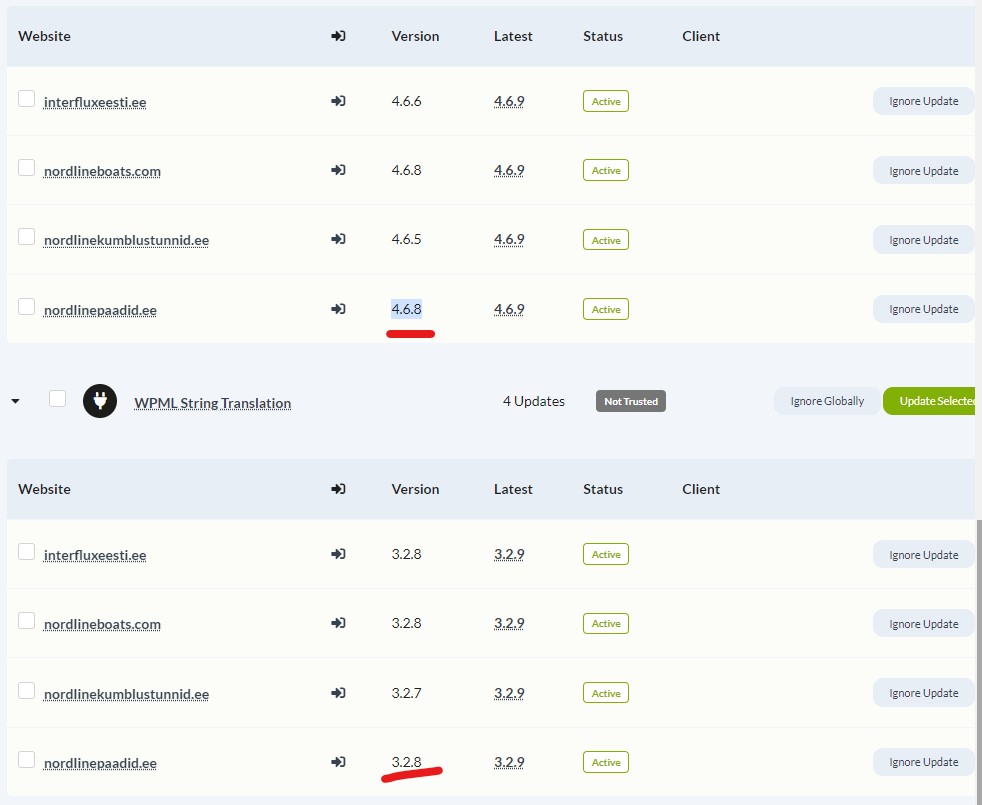
Task: Click latest 4.6.9 link for nordlinepaadid.ee
Action: (x=509, y=309)
